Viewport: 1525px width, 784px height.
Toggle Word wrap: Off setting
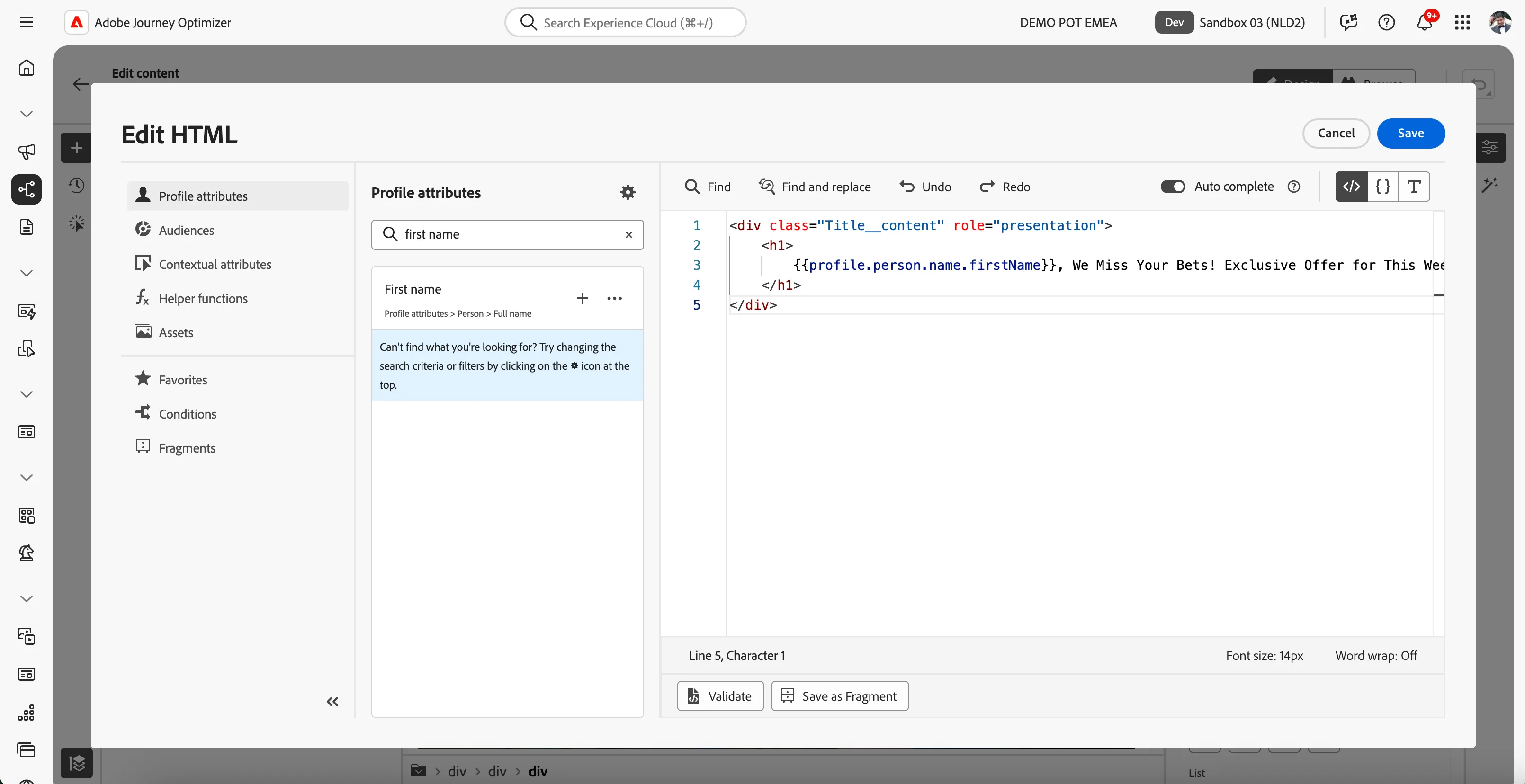[x=1376, y=656]
